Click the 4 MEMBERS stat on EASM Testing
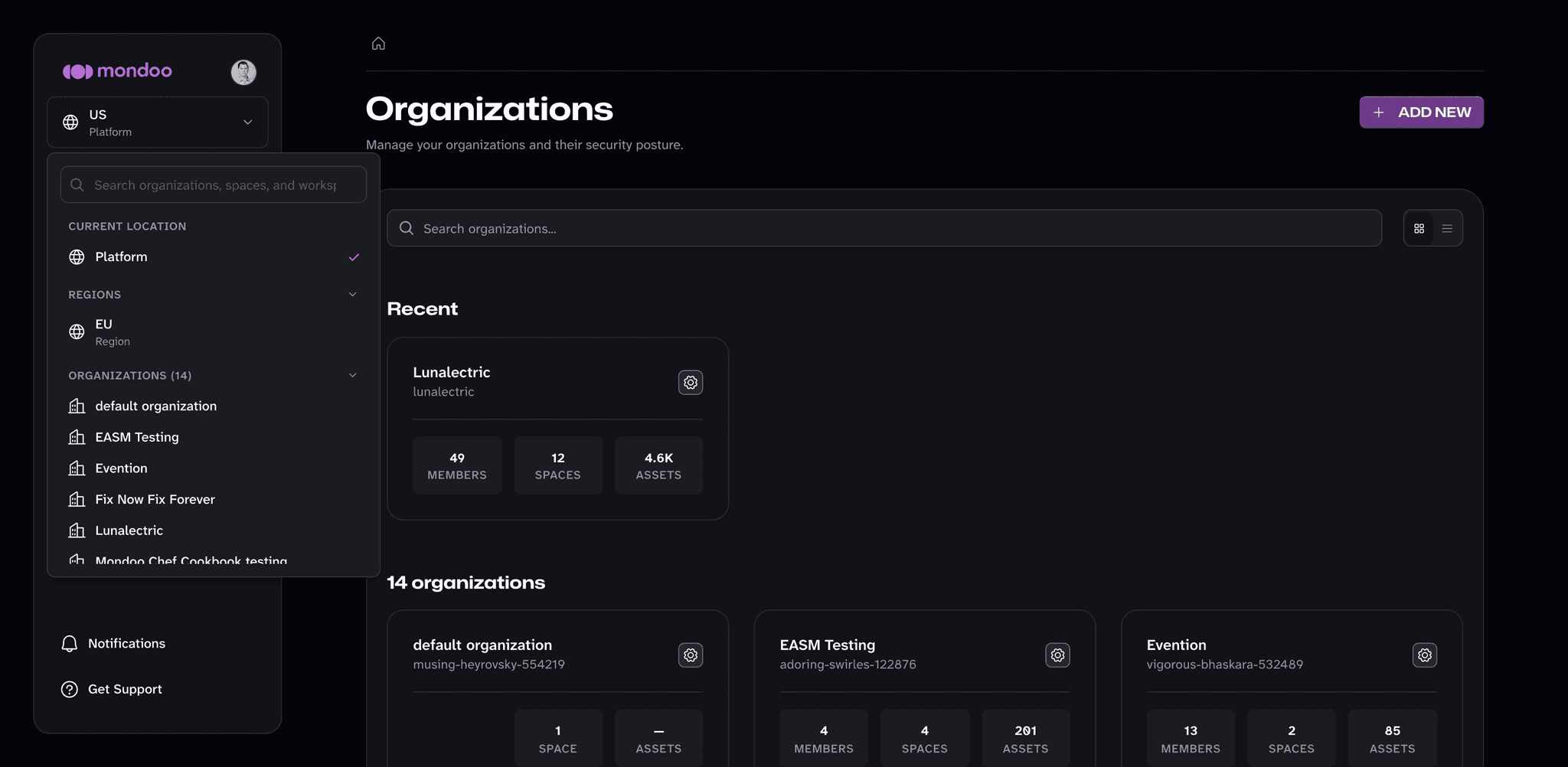Image resolution: width=1568 pixels, height=767 pixels. tap(824, 739)
